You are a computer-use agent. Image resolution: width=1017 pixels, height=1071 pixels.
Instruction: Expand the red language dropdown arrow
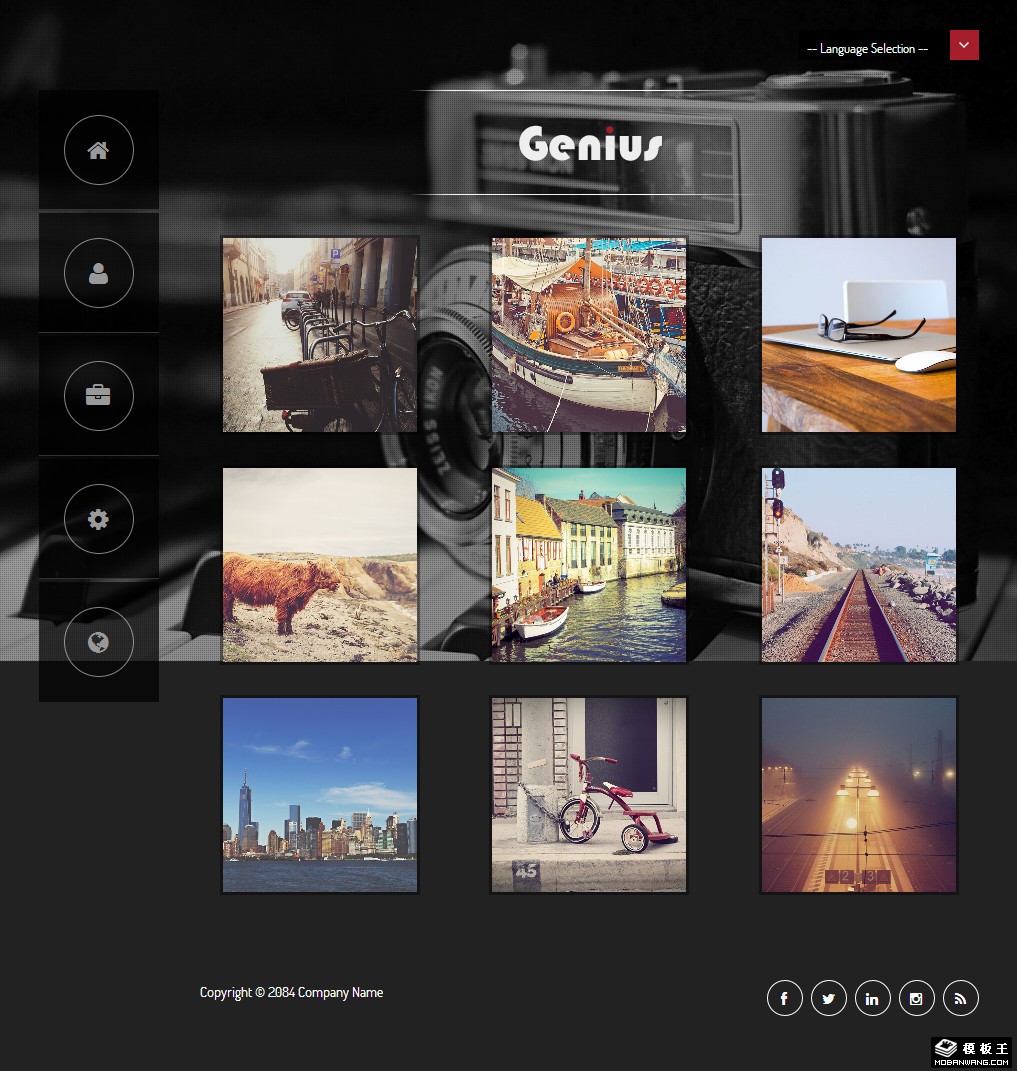[x=964, y=45]
